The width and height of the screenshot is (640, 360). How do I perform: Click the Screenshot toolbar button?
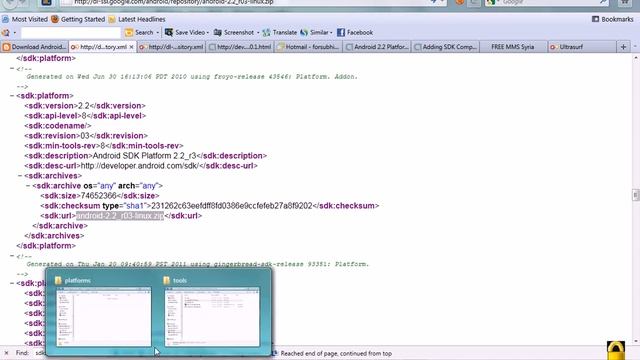(x=234, y=32)
